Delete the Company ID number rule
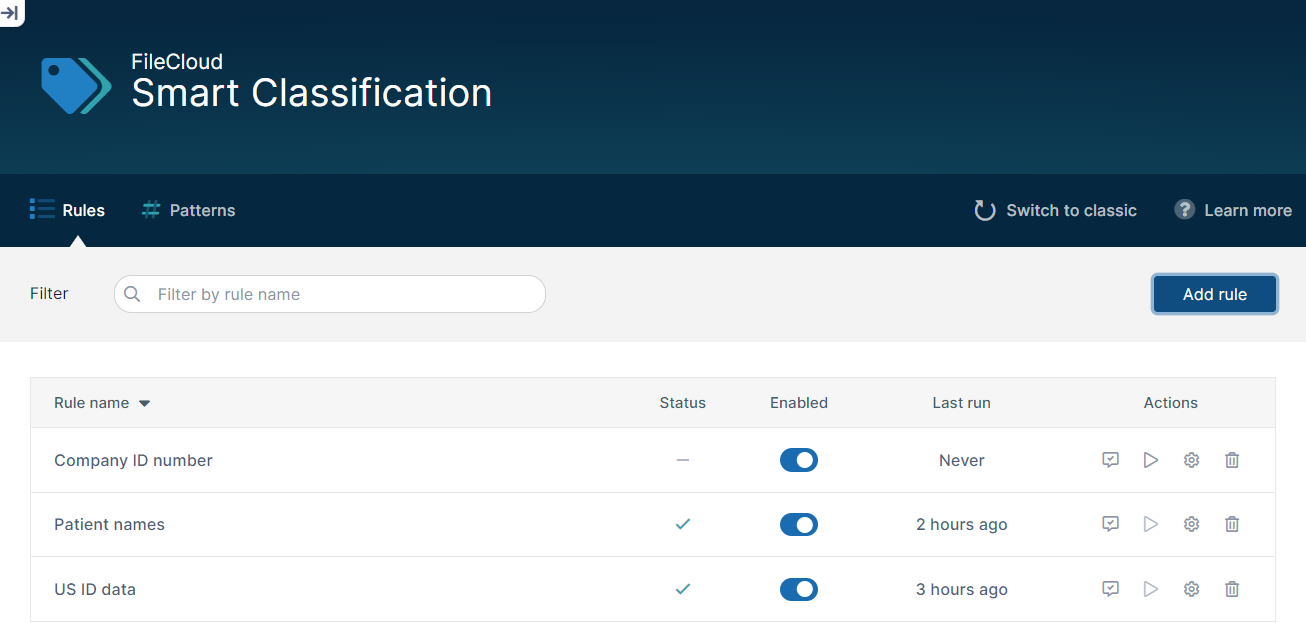Image resolution: width=1306 pixels, height=623 pixels. point(1232,460)
